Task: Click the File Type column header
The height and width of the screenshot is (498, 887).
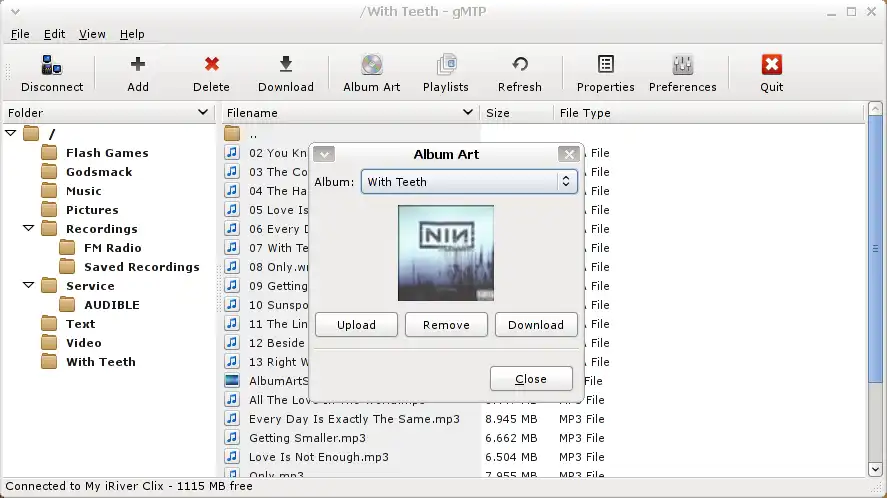Action: pos(709,113)
